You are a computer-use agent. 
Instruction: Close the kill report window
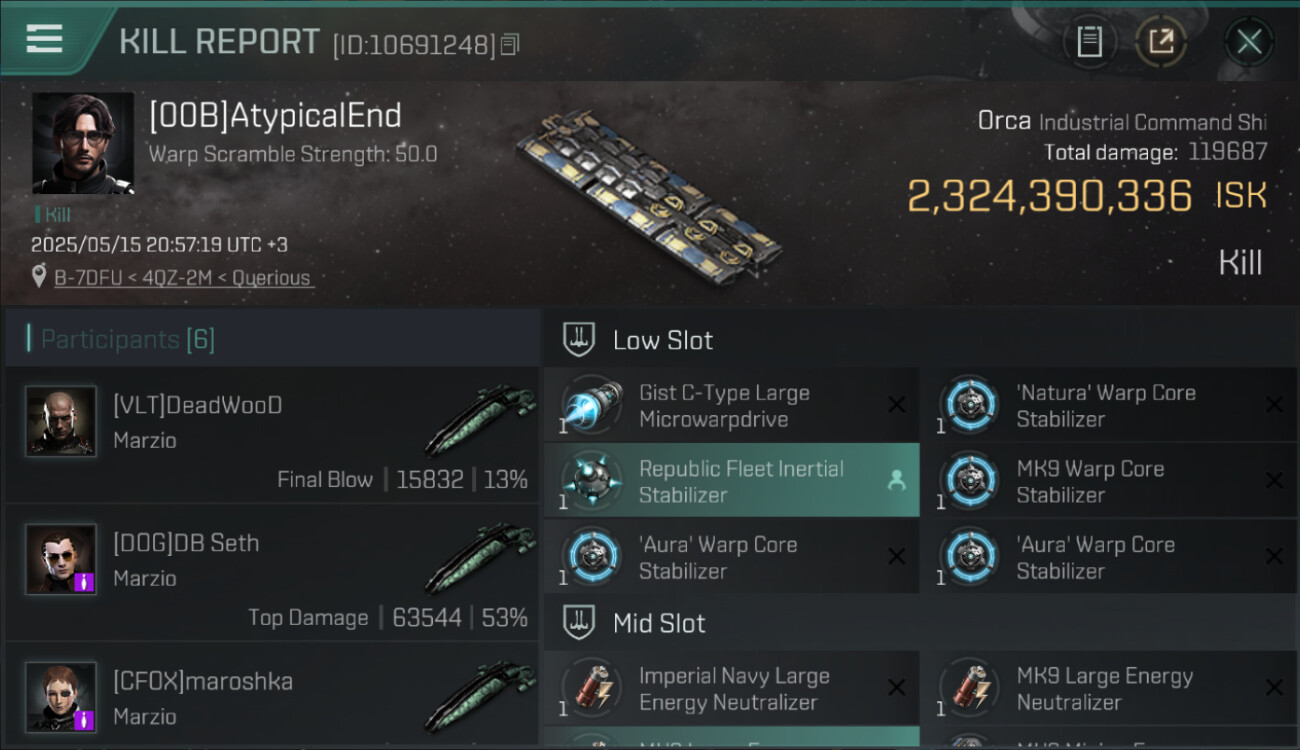coord(1248,41)
